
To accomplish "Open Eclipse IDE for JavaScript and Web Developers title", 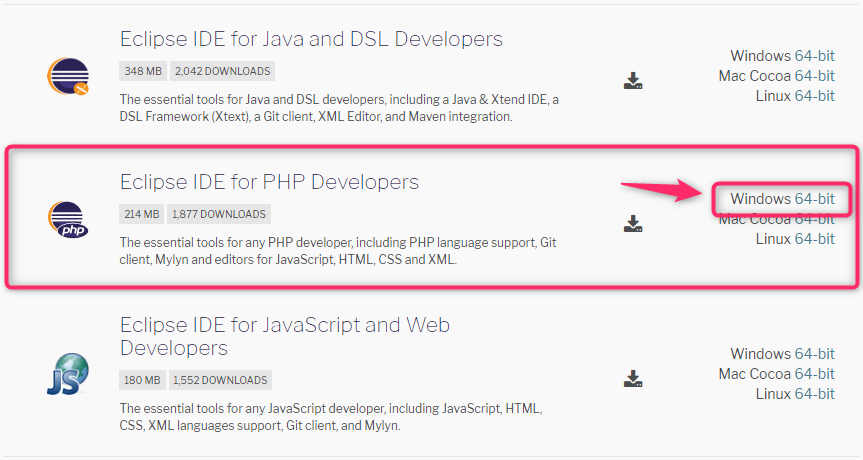I will [x=285, y=336].
